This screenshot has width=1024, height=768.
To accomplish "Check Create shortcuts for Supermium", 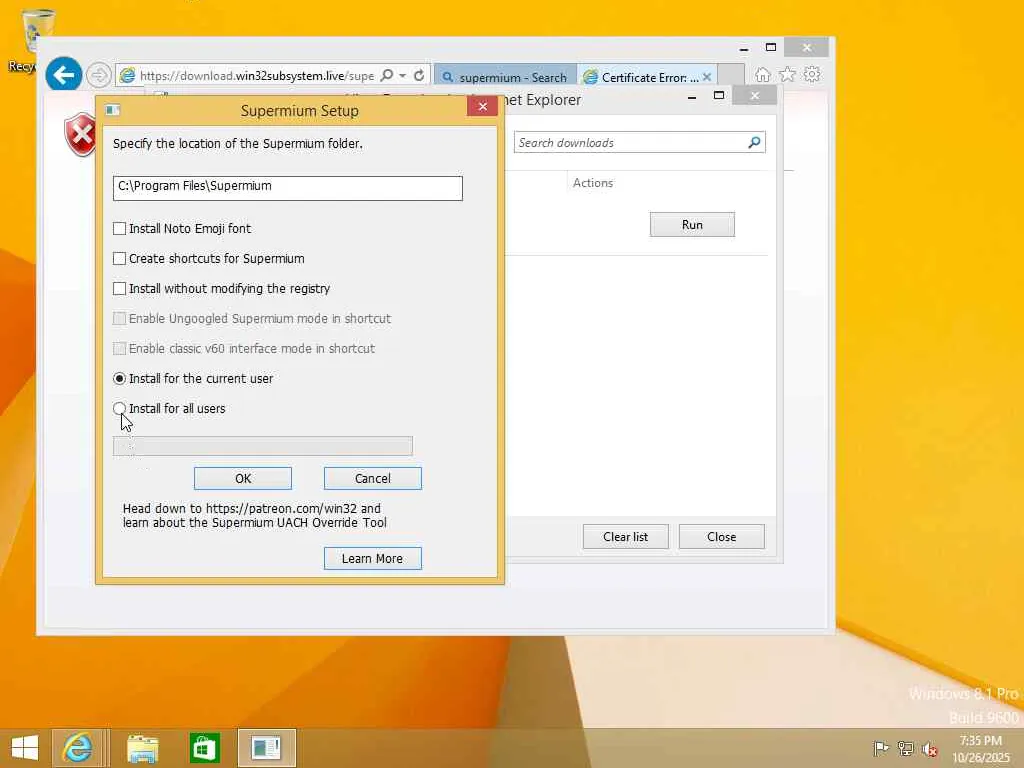I will 120,259.
